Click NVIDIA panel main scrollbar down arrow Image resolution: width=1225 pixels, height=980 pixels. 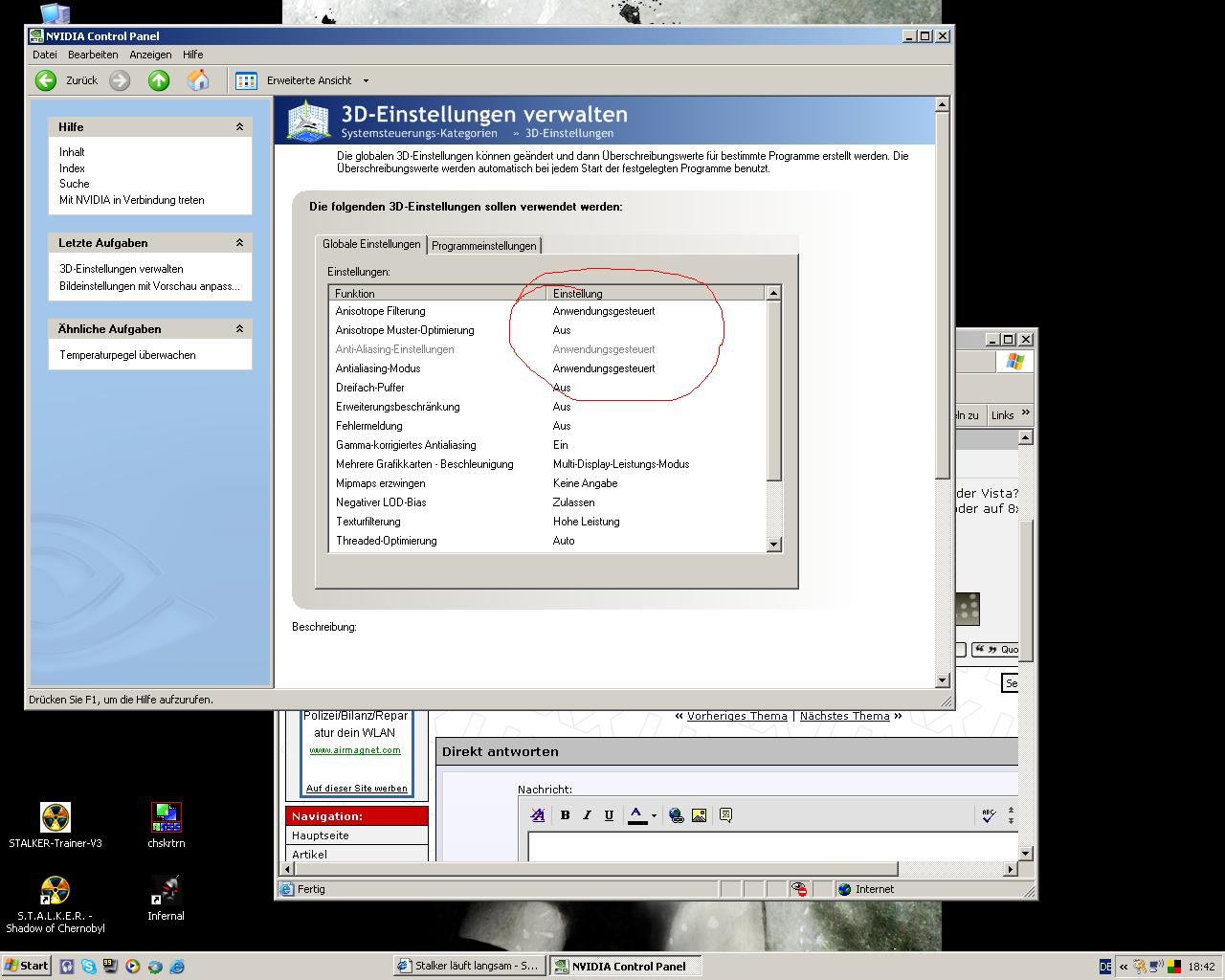coord(942,679)
